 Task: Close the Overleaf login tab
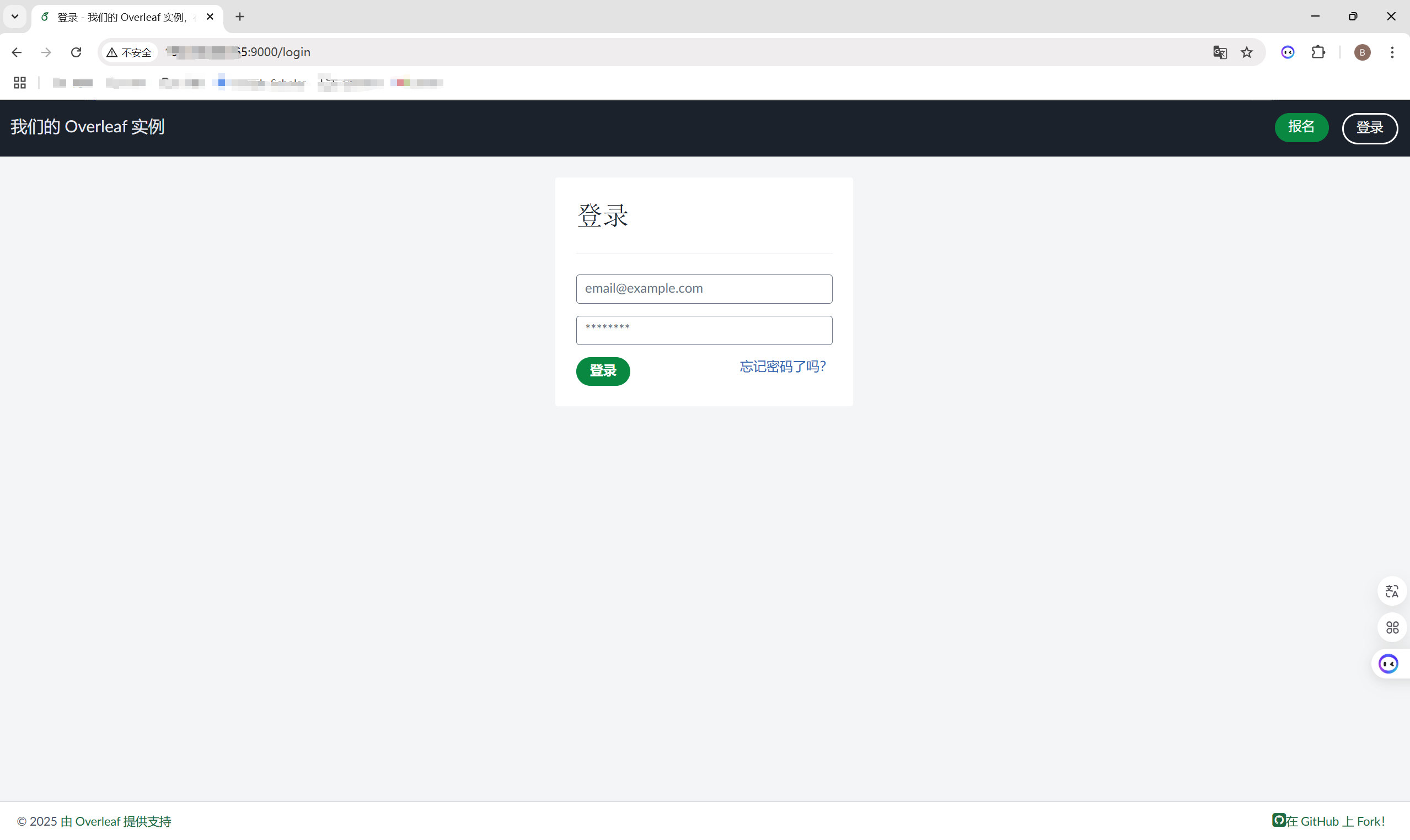pos(210,17)
